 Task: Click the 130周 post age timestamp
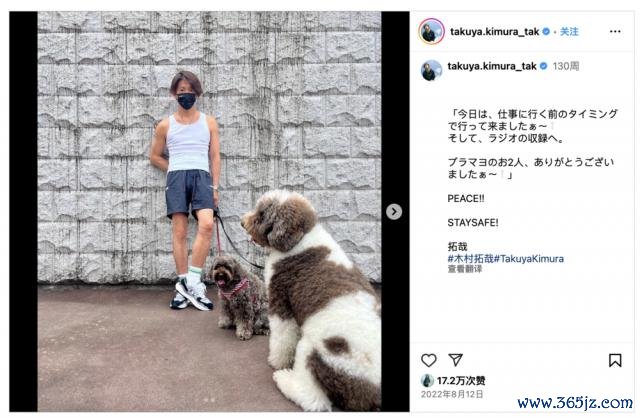(566, 66)
